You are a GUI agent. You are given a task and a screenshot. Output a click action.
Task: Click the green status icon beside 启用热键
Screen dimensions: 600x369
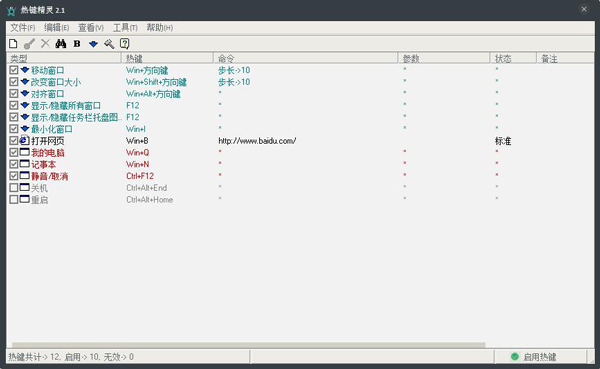pos(515,357)
